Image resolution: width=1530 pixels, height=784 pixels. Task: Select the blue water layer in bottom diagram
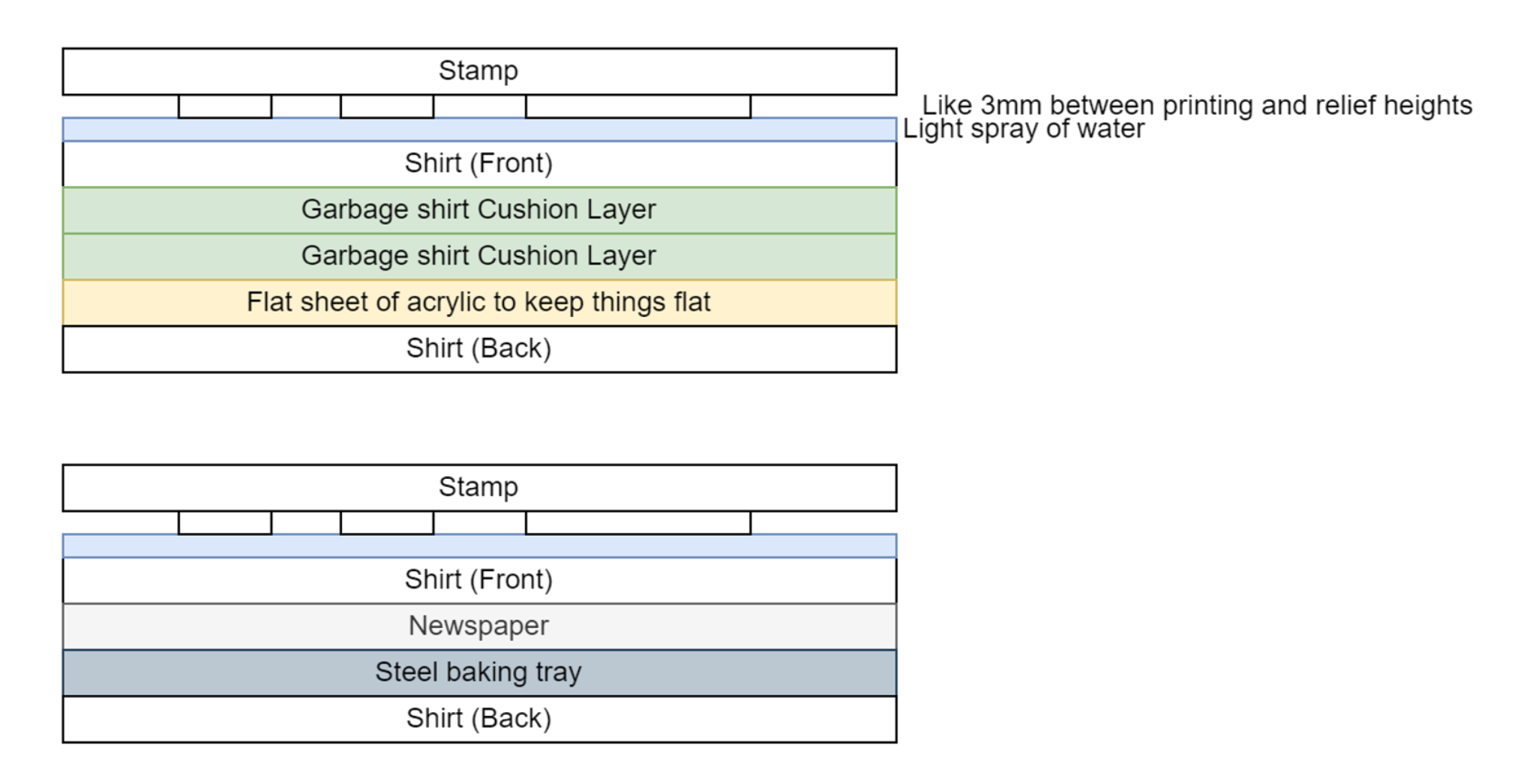479,546
